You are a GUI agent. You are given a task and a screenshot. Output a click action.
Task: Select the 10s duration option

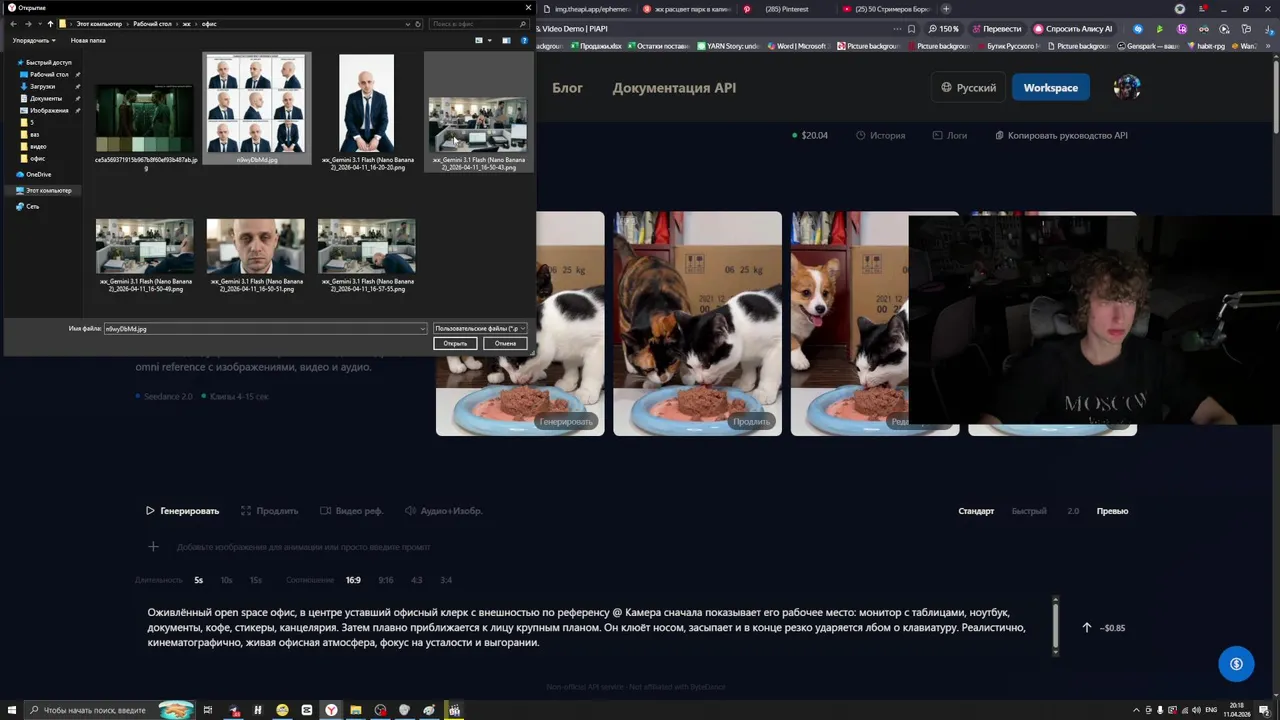(227, 580)
